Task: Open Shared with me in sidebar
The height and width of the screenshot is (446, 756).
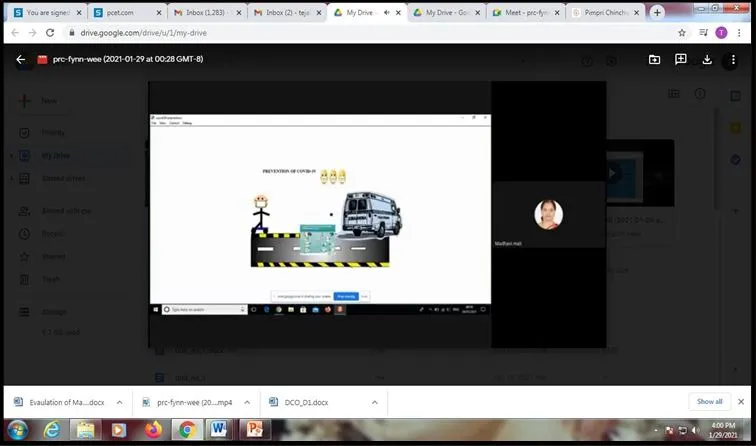Action: click(66, 211)
